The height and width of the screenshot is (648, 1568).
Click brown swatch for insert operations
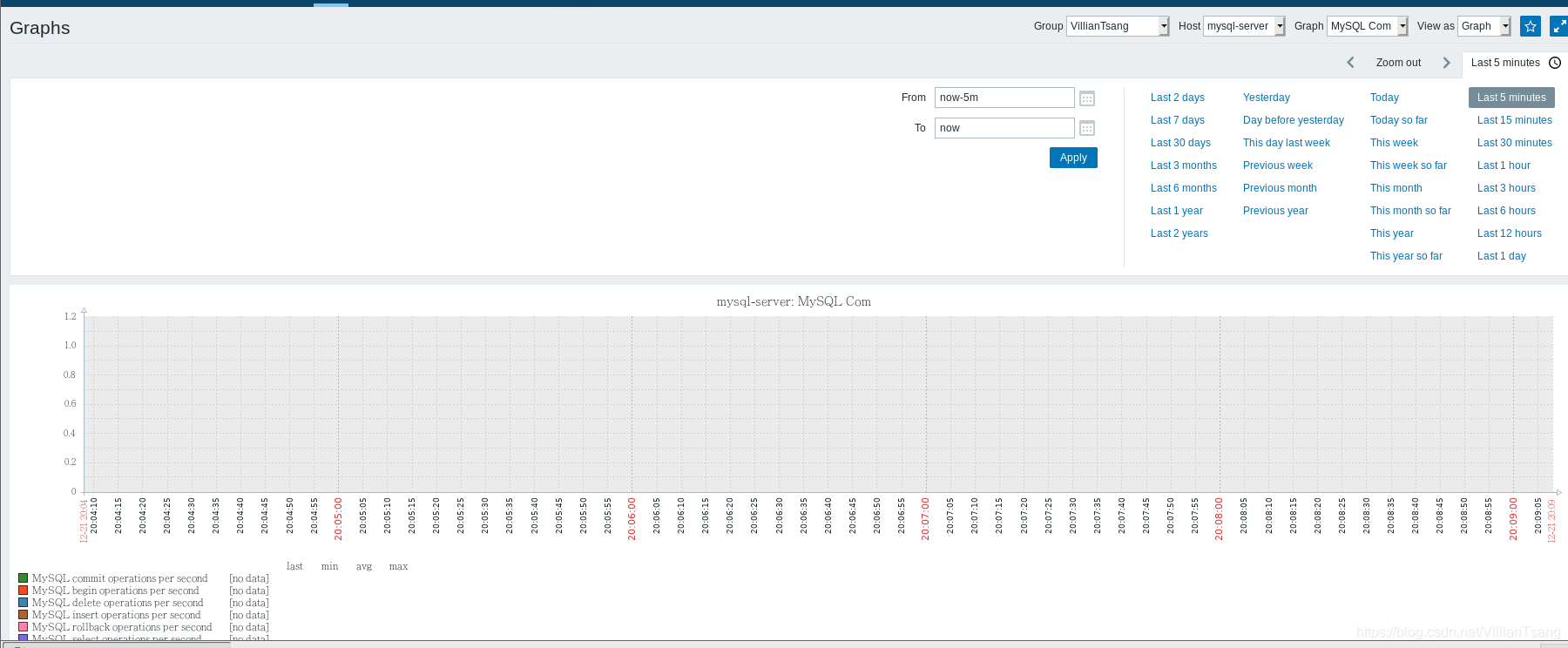[x=24, y=615]
